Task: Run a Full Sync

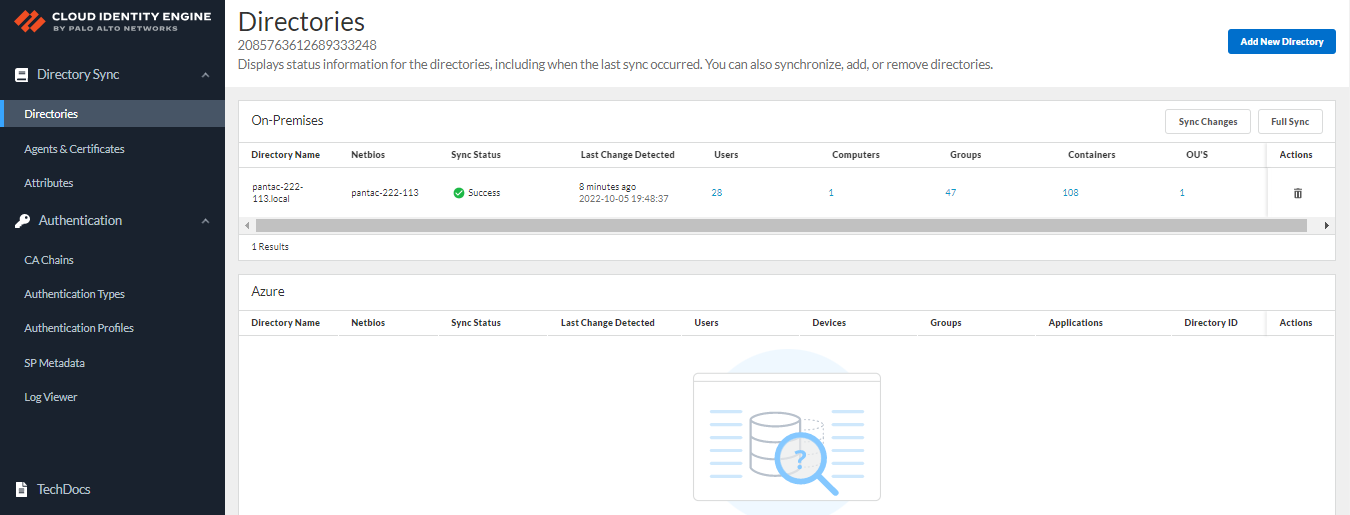Action: pos(1290,122)
